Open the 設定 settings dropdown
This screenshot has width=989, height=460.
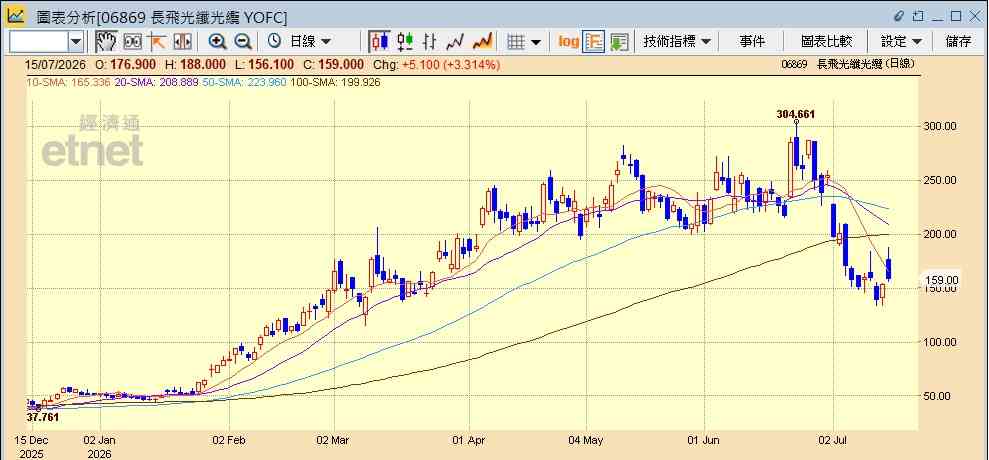tap(901, 42)
